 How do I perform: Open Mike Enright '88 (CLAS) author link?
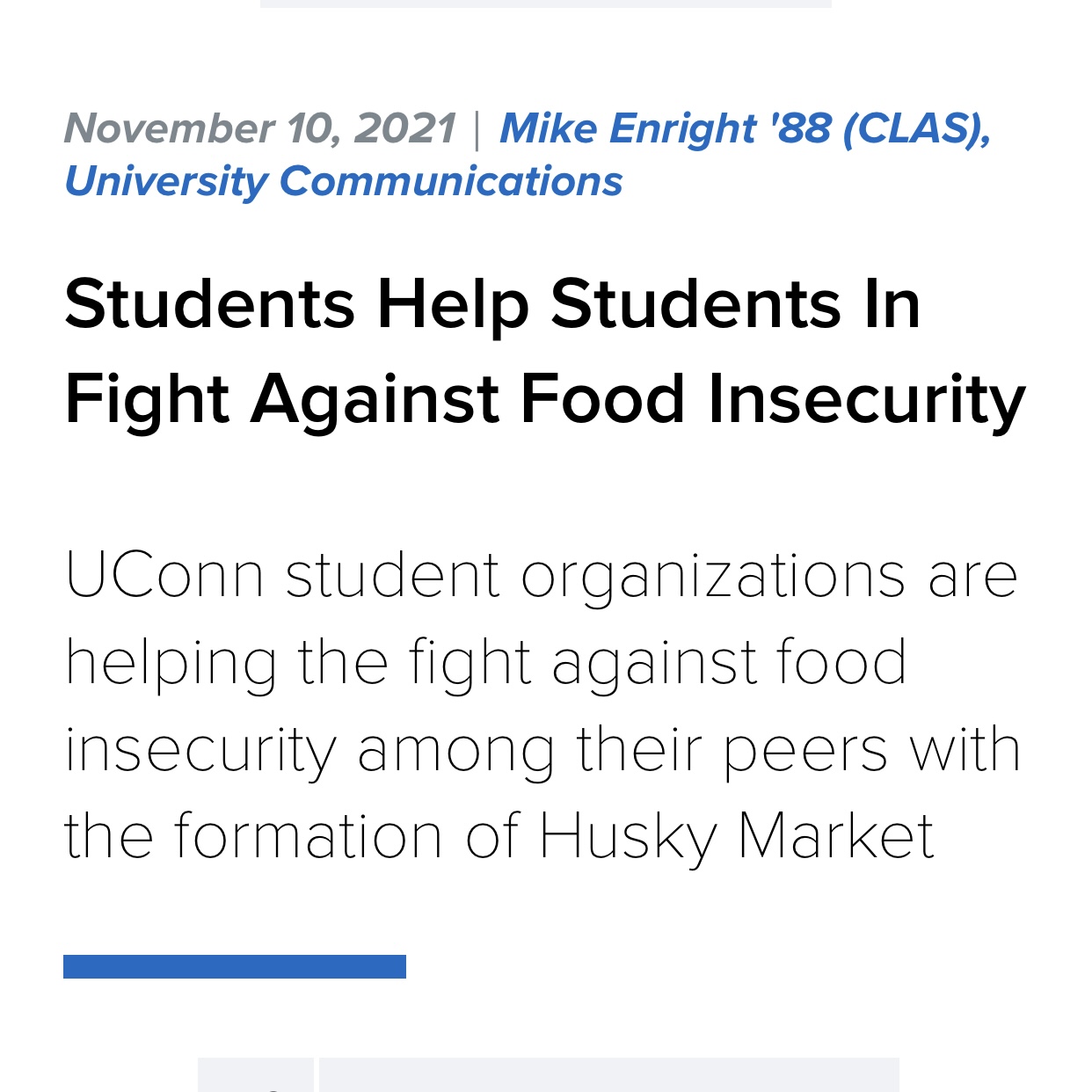point(746,129)
